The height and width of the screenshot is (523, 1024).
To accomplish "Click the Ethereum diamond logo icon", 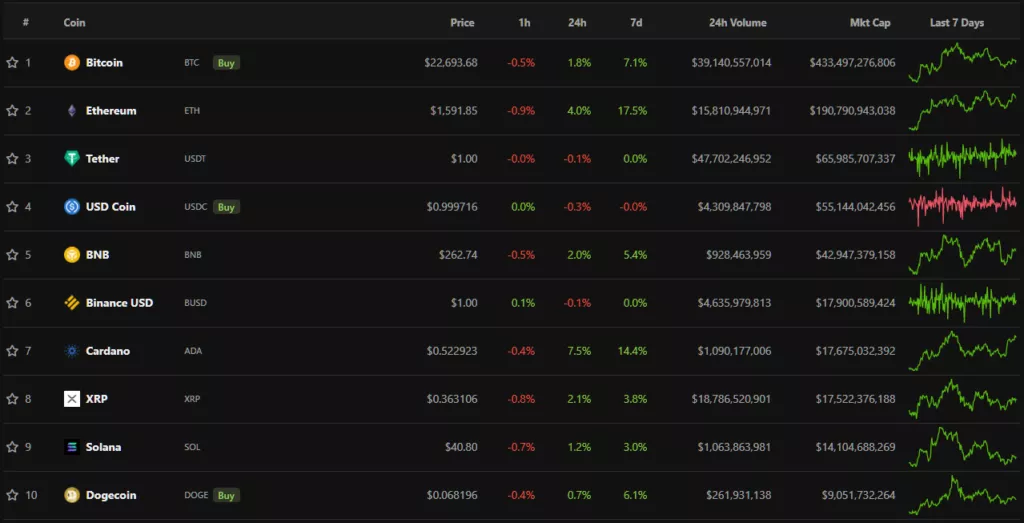I will click(72, 111).
